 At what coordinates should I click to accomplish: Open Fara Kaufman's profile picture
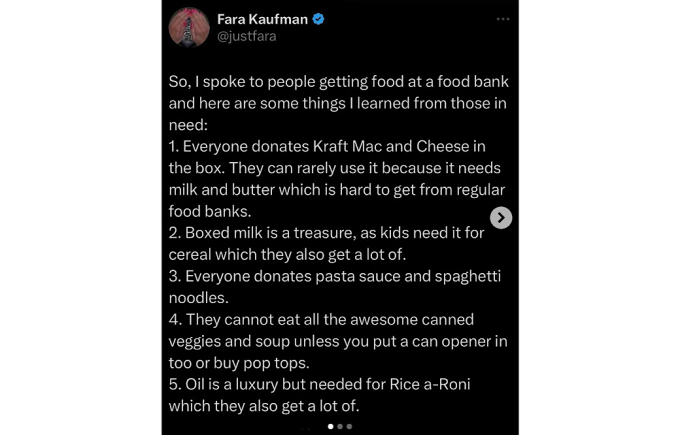(x=188, y=27)
